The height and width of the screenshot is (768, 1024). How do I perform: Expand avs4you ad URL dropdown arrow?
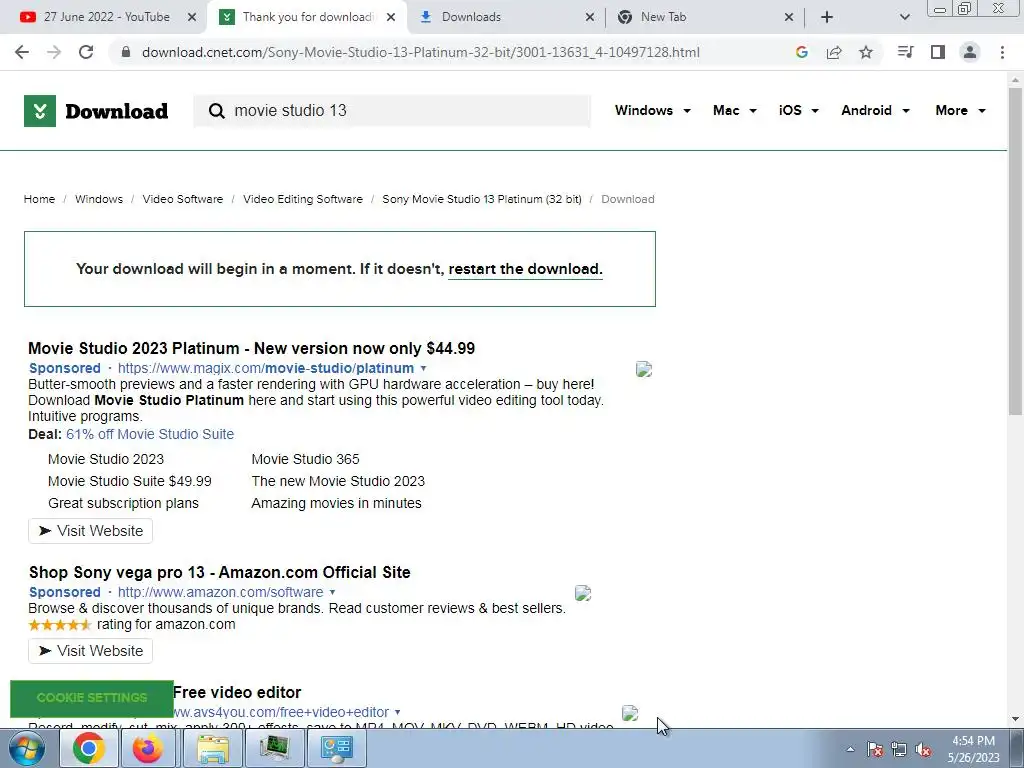[398, 712]
